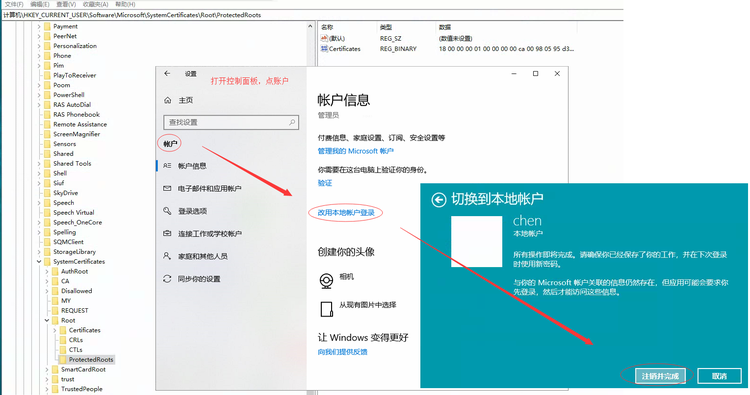Select the trust registry key
This screenshot has width=750, height=395.
pyautogui.click(x=68, y=379)
